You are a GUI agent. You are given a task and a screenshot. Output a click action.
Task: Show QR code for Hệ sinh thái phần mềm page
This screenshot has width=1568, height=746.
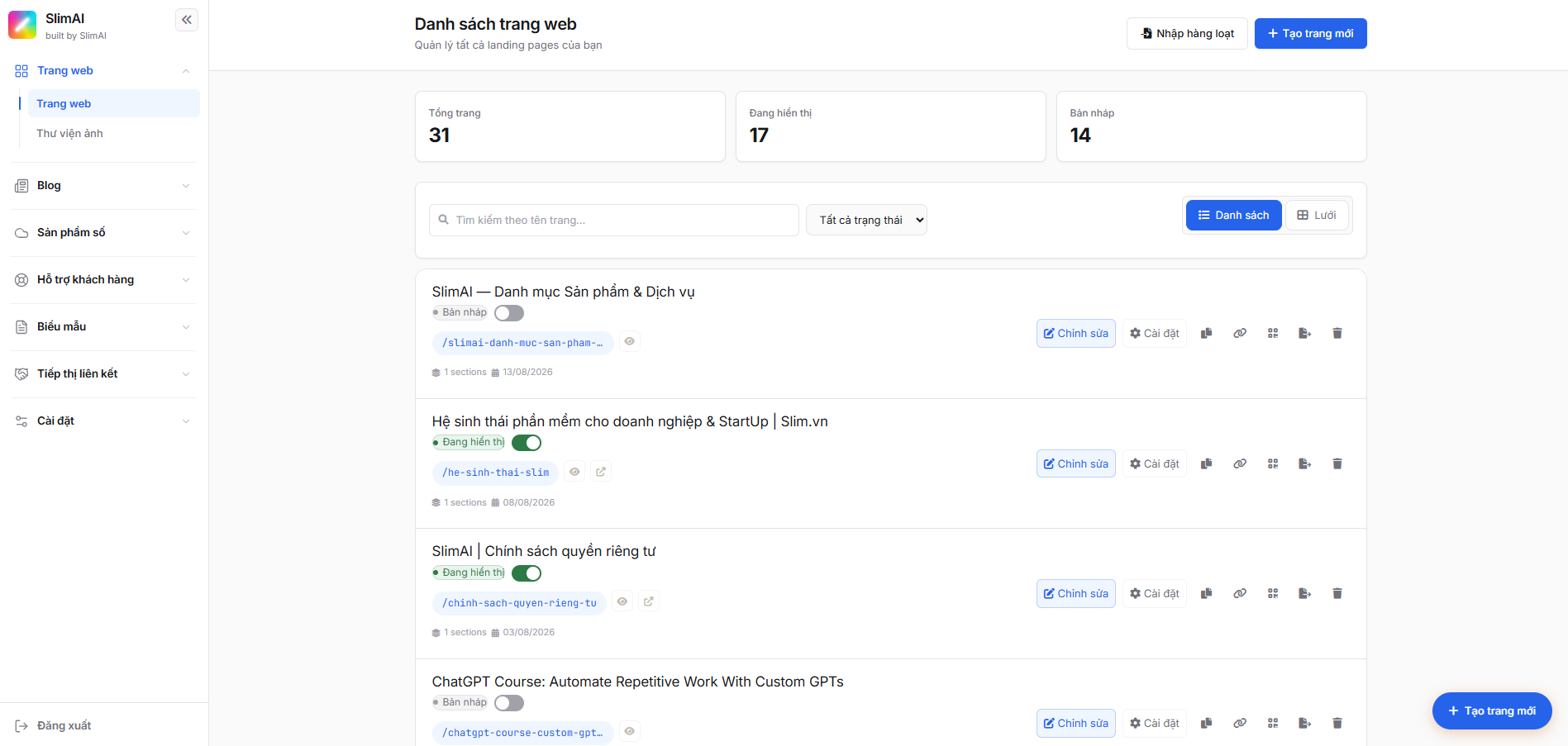pos(1273,463)
